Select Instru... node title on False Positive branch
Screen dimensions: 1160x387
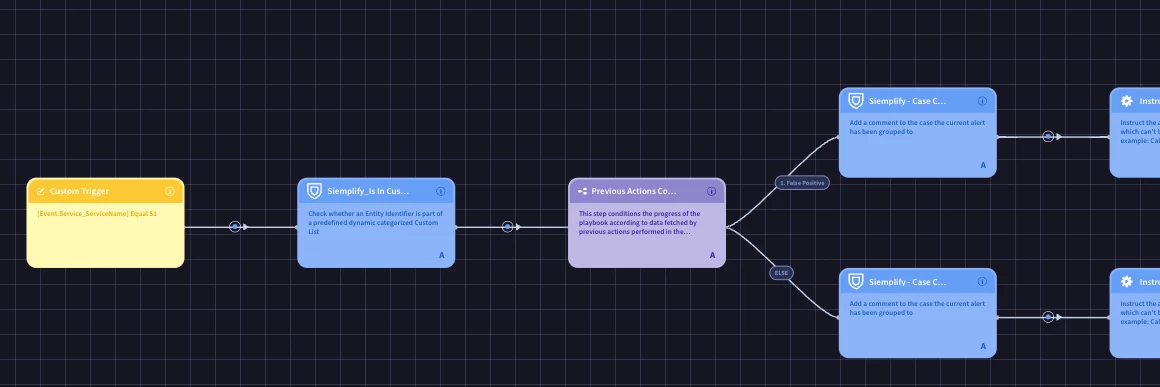click(1150, 101)
